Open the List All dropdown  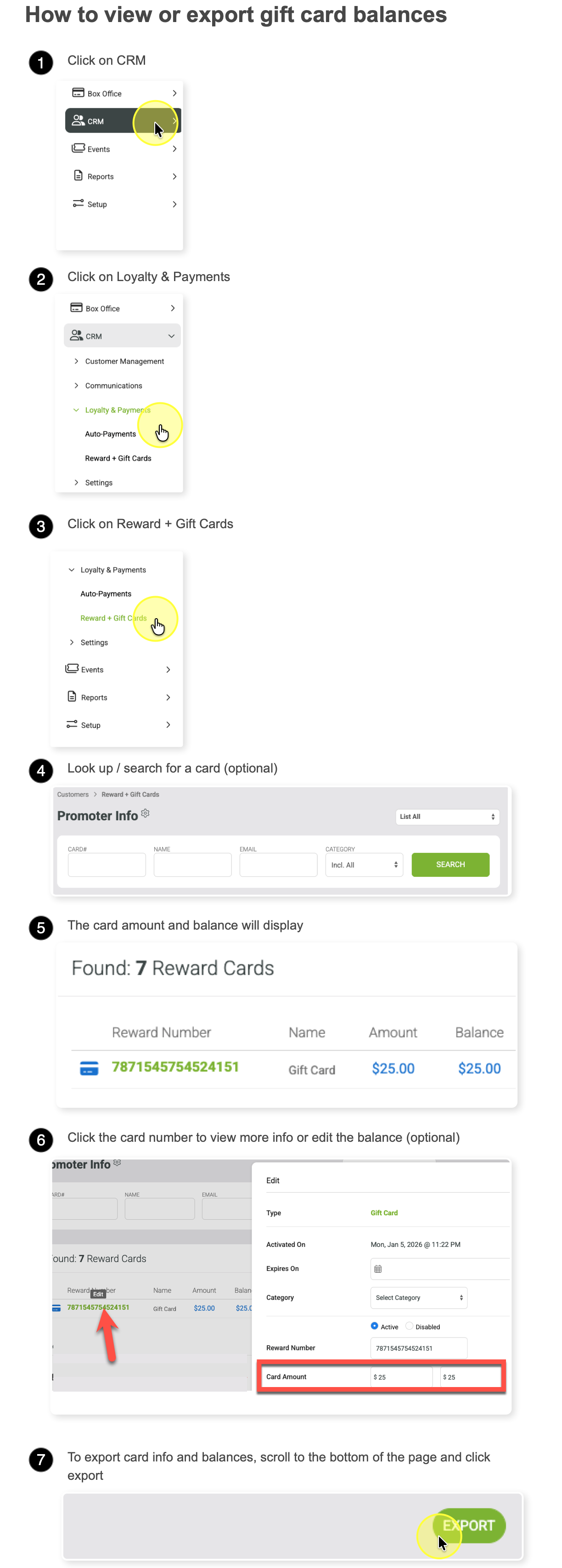(x=447, y=817)
